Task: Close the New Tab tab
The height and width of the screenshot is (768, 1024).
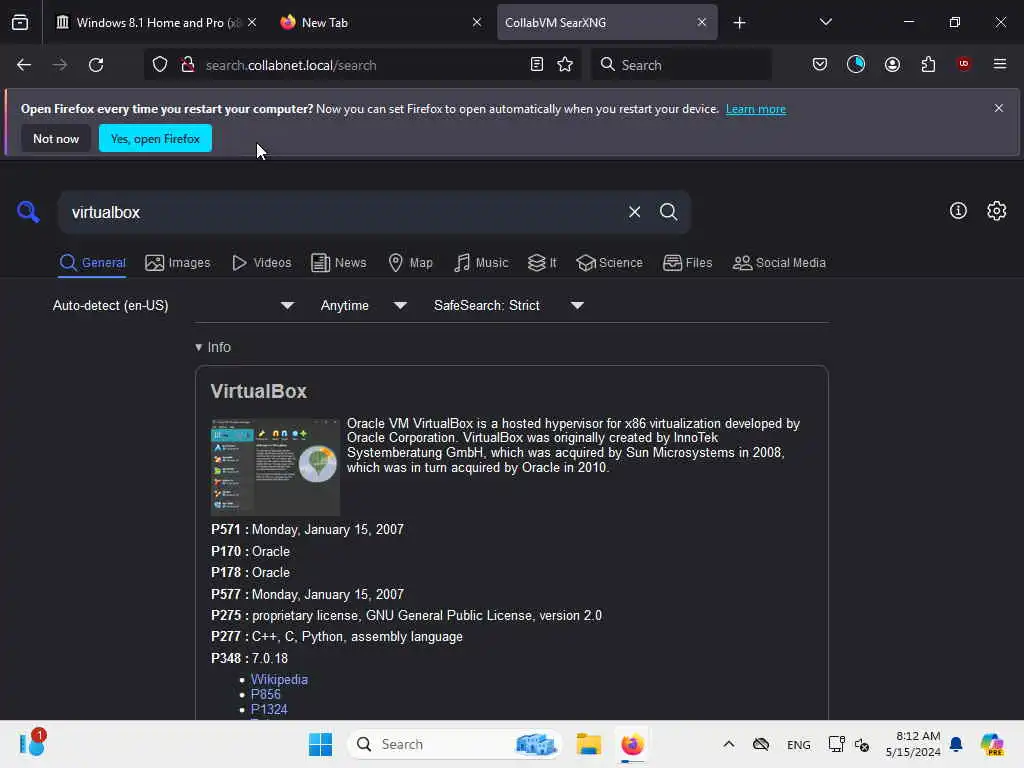Action: [477, 22]
